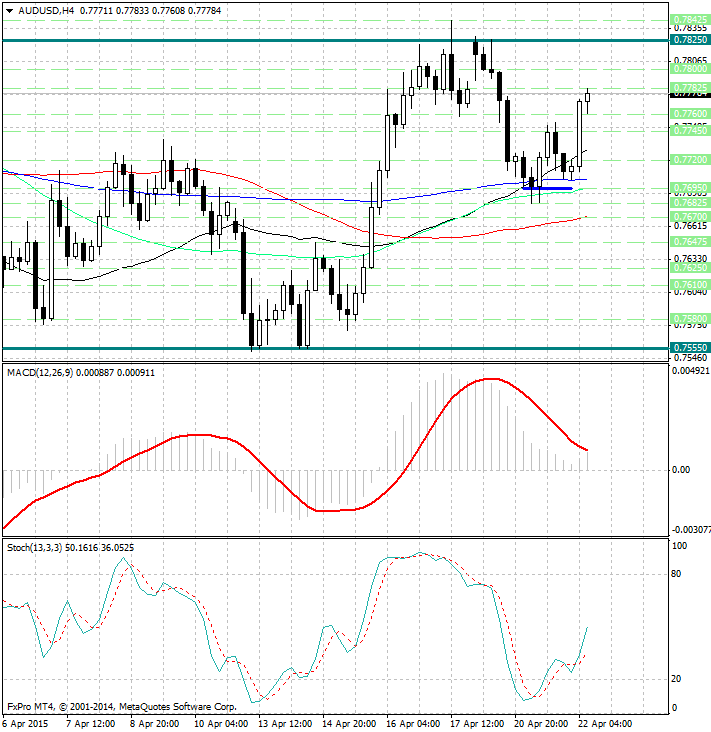
Task: Click the 0.76825 price level label
Action: pyautogui.click(x=690, y=203)
